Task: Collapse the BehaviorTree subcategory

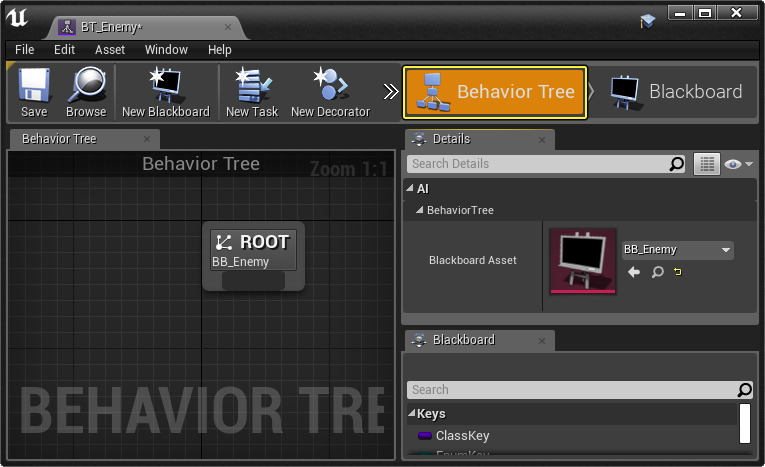Action: pos(419,210)
